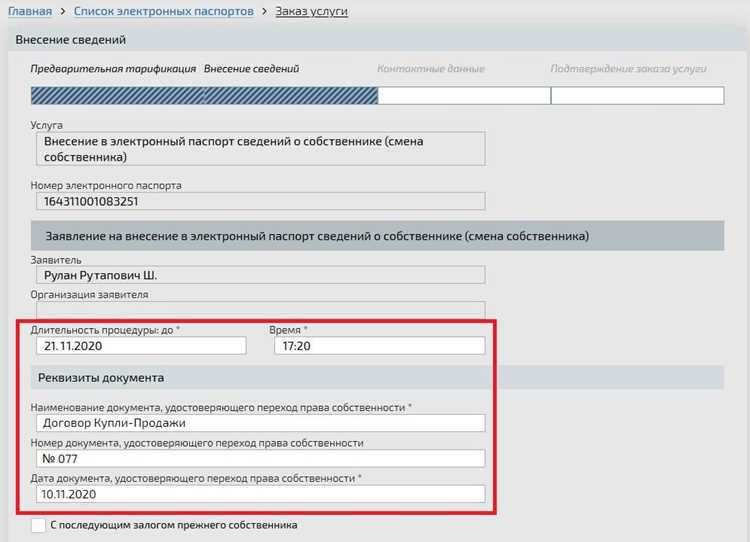This screenshot has width=750, height=542.
Task: Click the Наименование документа, удостоверяющего переход label
Action: [221, 408]
